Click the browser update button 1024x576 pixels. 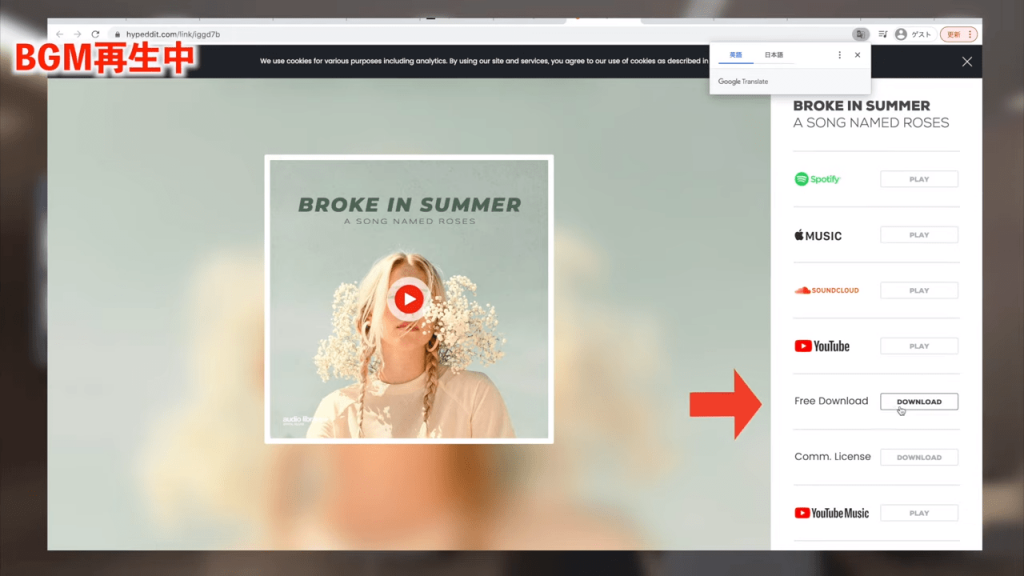tap(958, 34)
